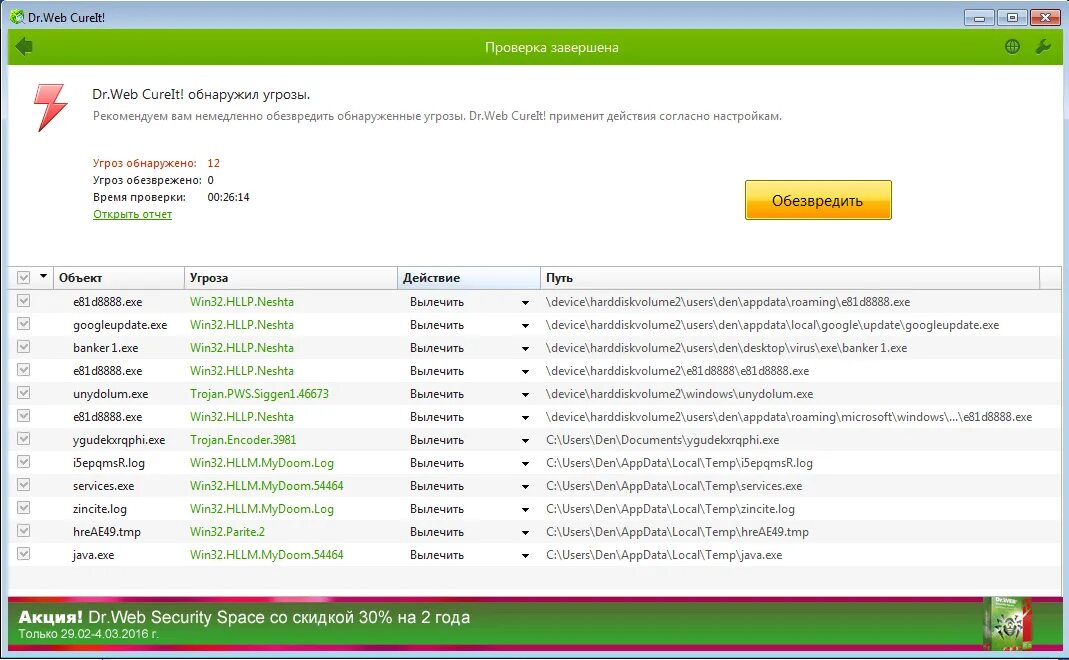Uncheck the ygudekxrqphi.exe row checkbox
The width and height of the screenshot is (1069, 660).
click(24, 439)
